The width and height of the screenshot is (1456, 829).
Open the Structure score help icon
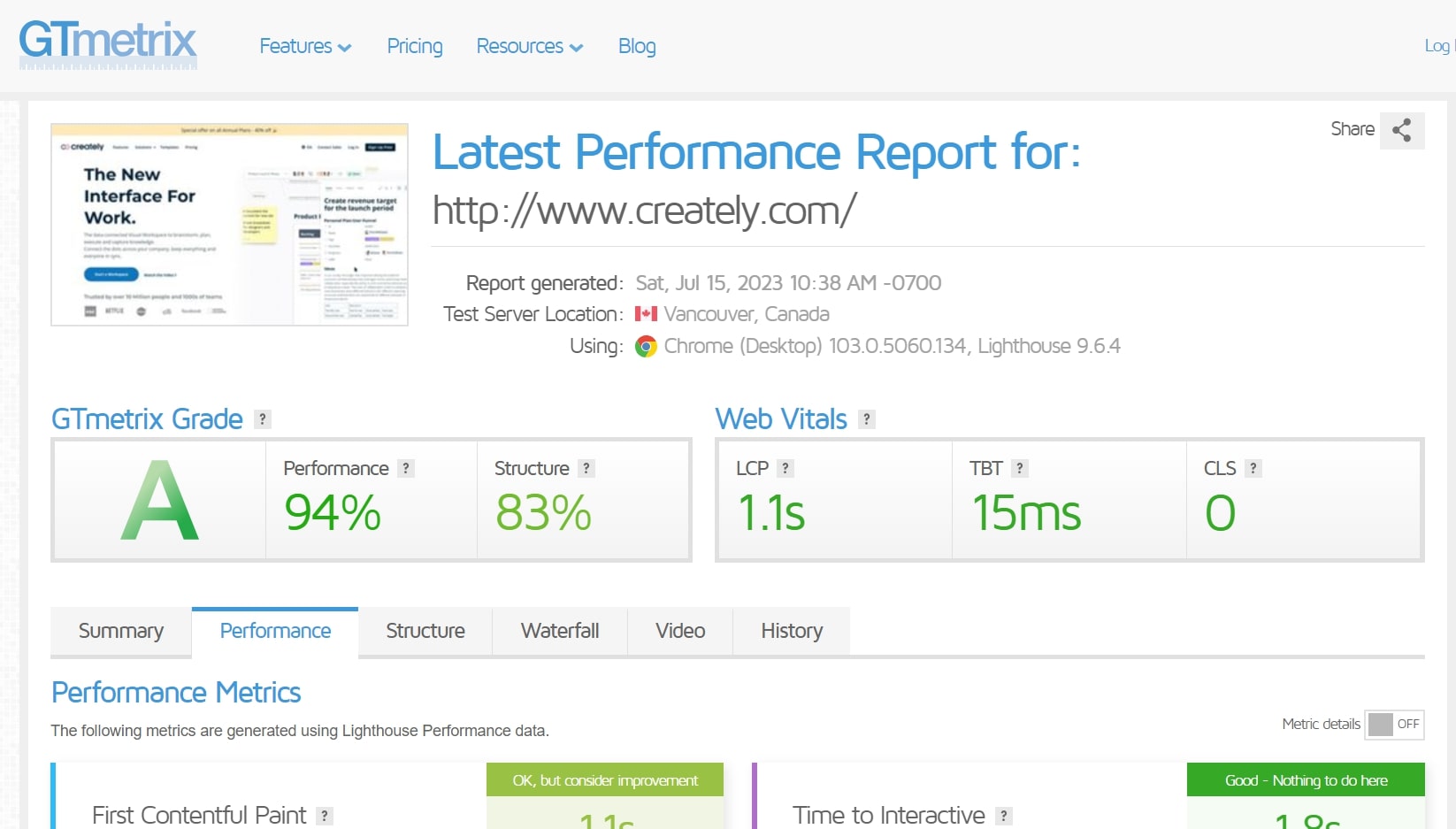(x=586, y=469)
